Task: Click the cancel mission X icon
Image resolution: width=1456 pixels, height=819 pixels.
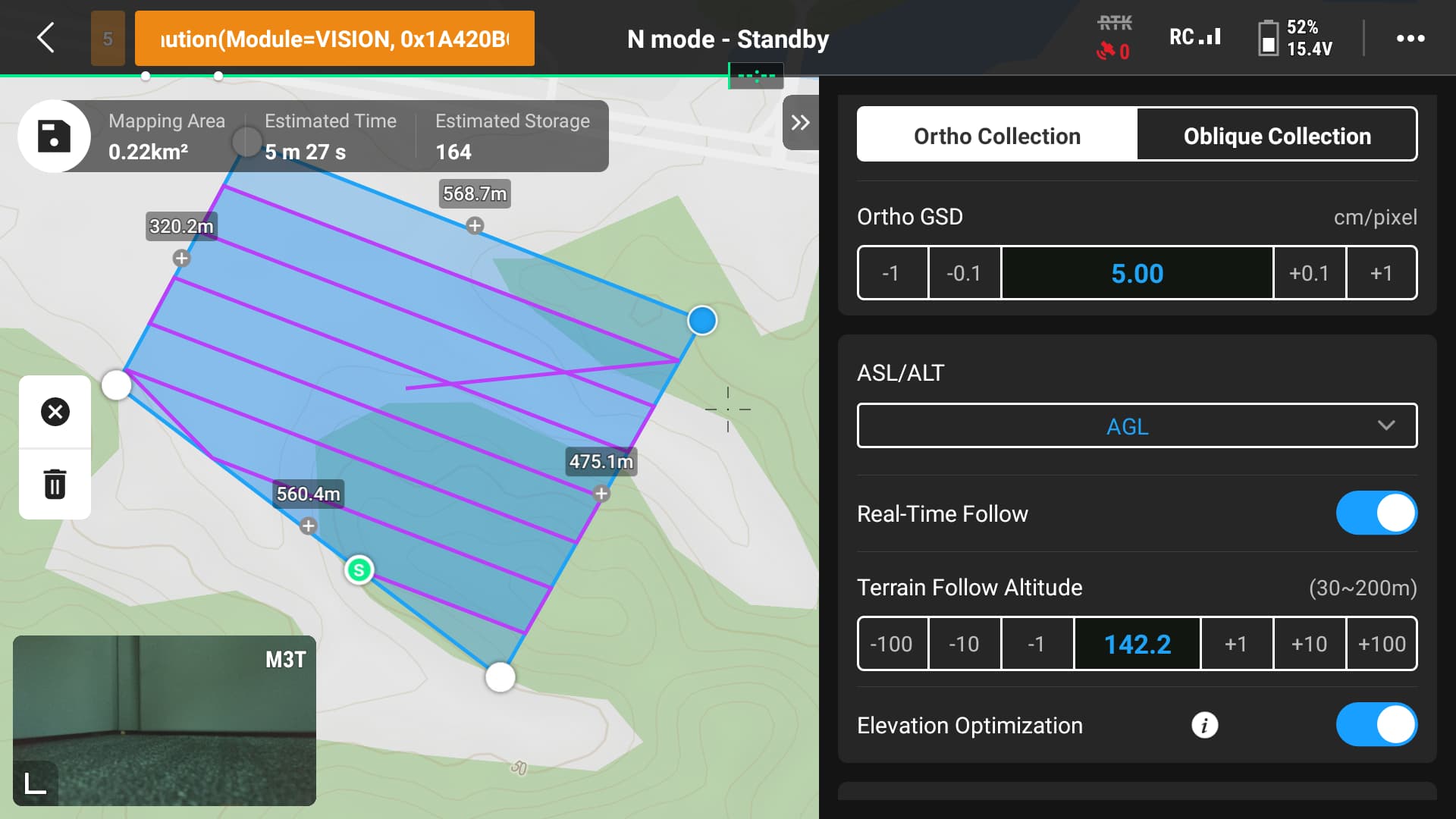Action: coord(54,411)
